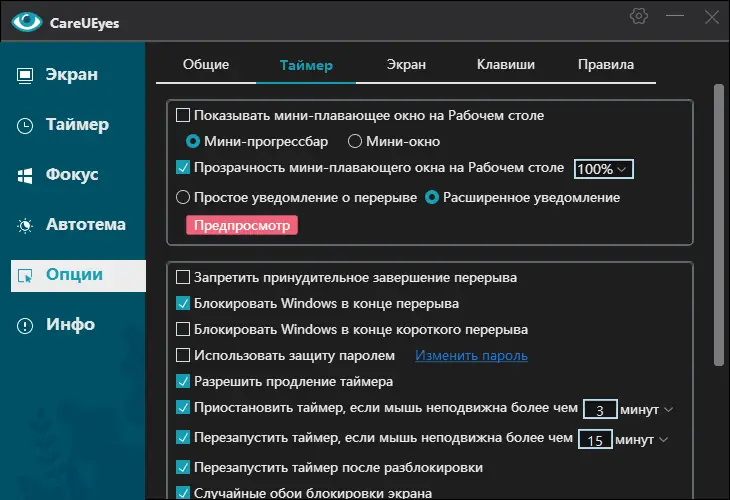730x500 pixels.
Task: Open settings via the gear icon
Action: (x=639, y=16)
